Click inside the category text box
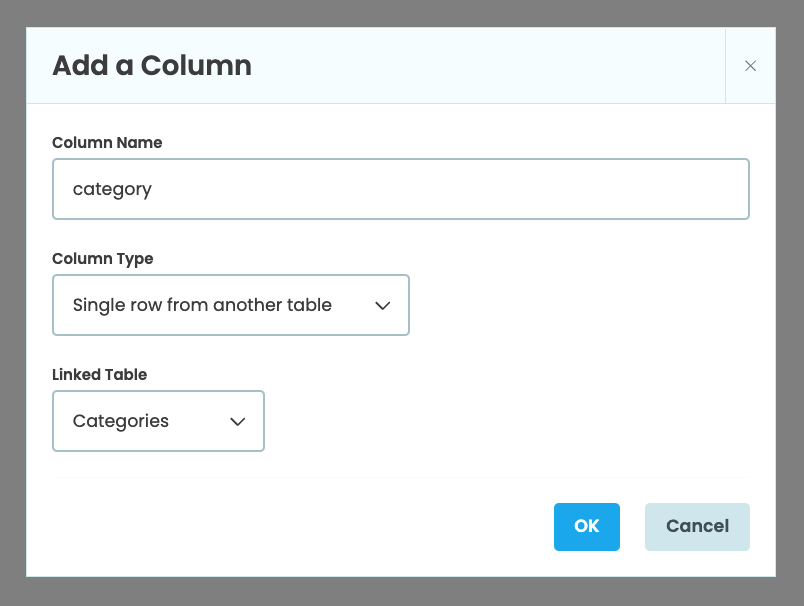The image size is (804, 606). coord(400,189)
